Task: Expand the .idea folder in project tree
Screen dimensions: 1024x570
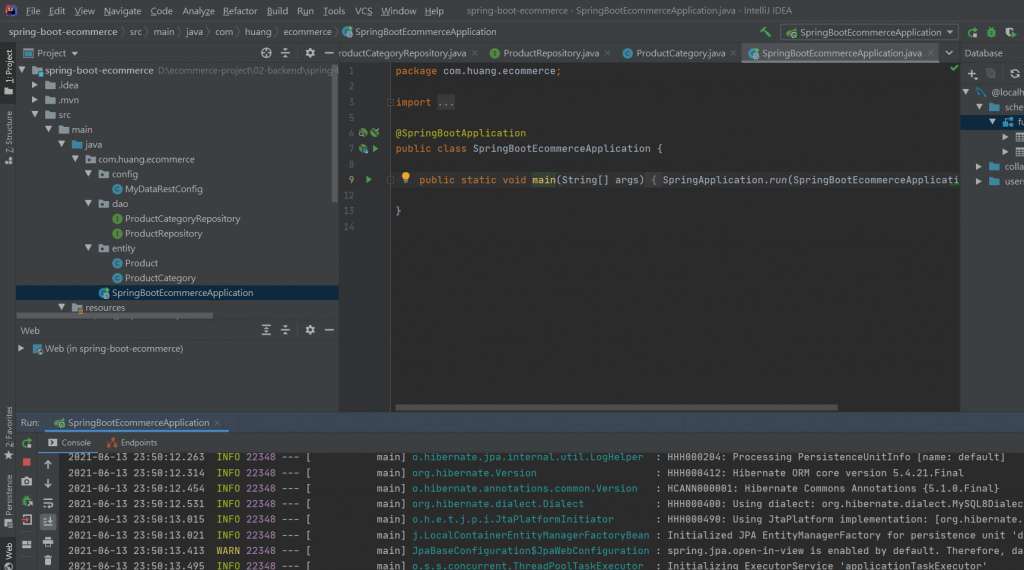Action: tap(36, 85)
